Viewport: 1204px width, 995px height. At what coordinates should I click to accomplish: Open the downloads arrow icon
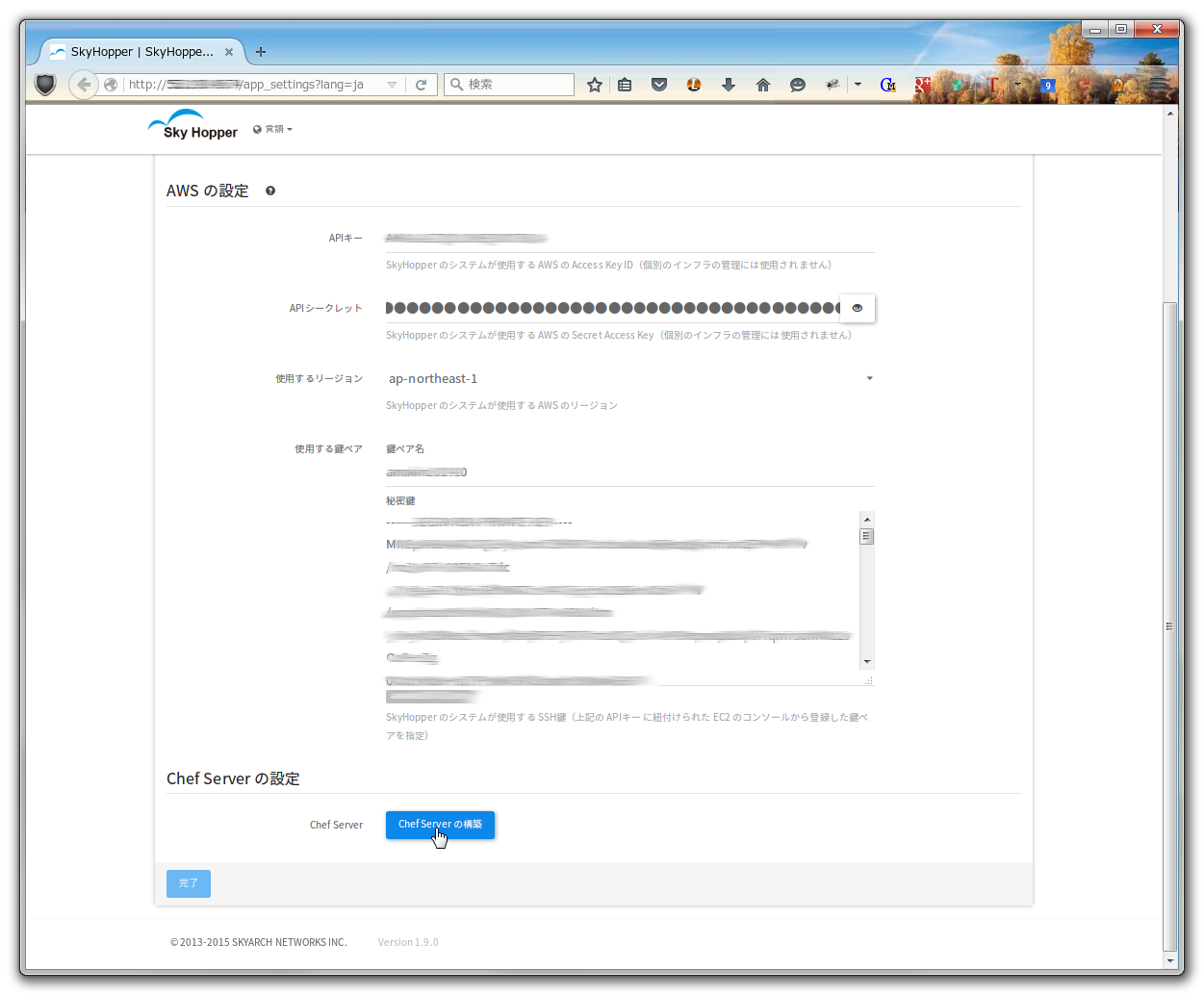[729, 85]
